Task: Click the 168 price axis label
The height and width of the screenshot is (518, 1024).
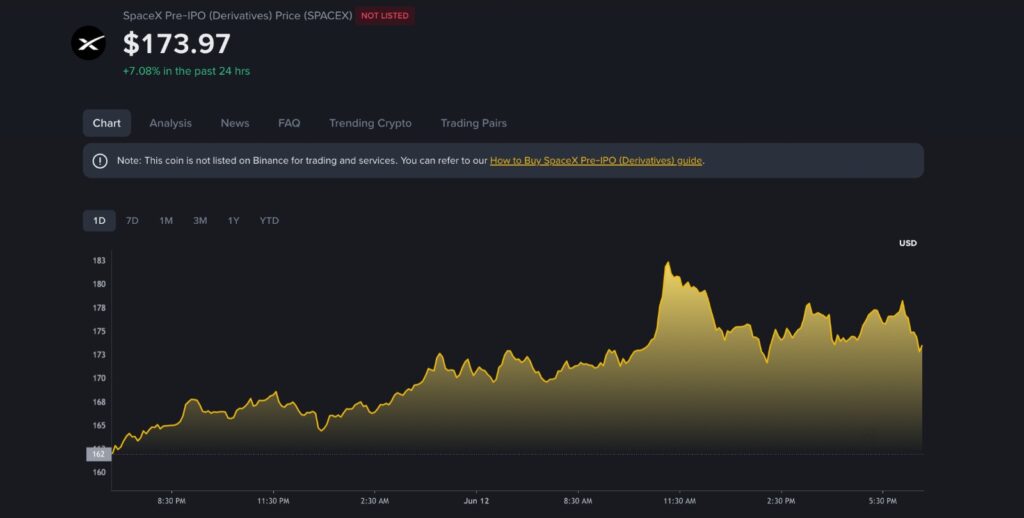Action: pos(99,402)
